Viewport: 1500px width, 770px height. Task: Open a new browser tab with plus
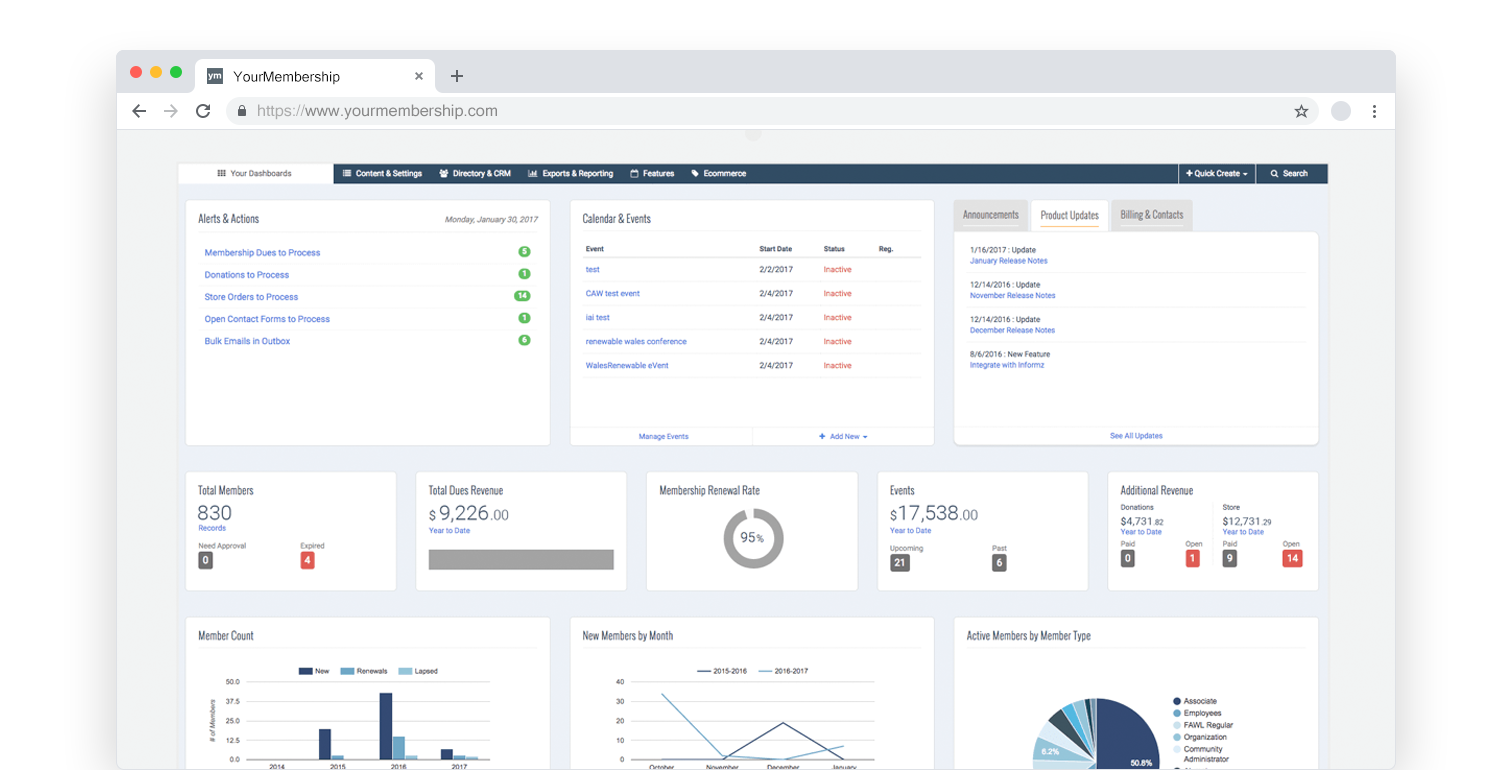pyautogui.click(x=457, y=76)
